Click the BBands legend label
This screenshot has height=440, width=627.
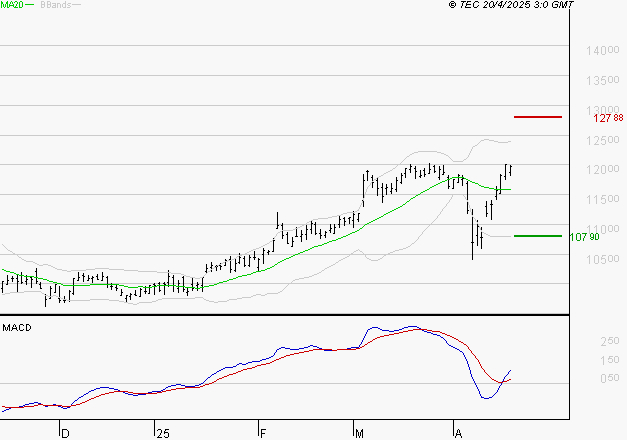[56, 5]
